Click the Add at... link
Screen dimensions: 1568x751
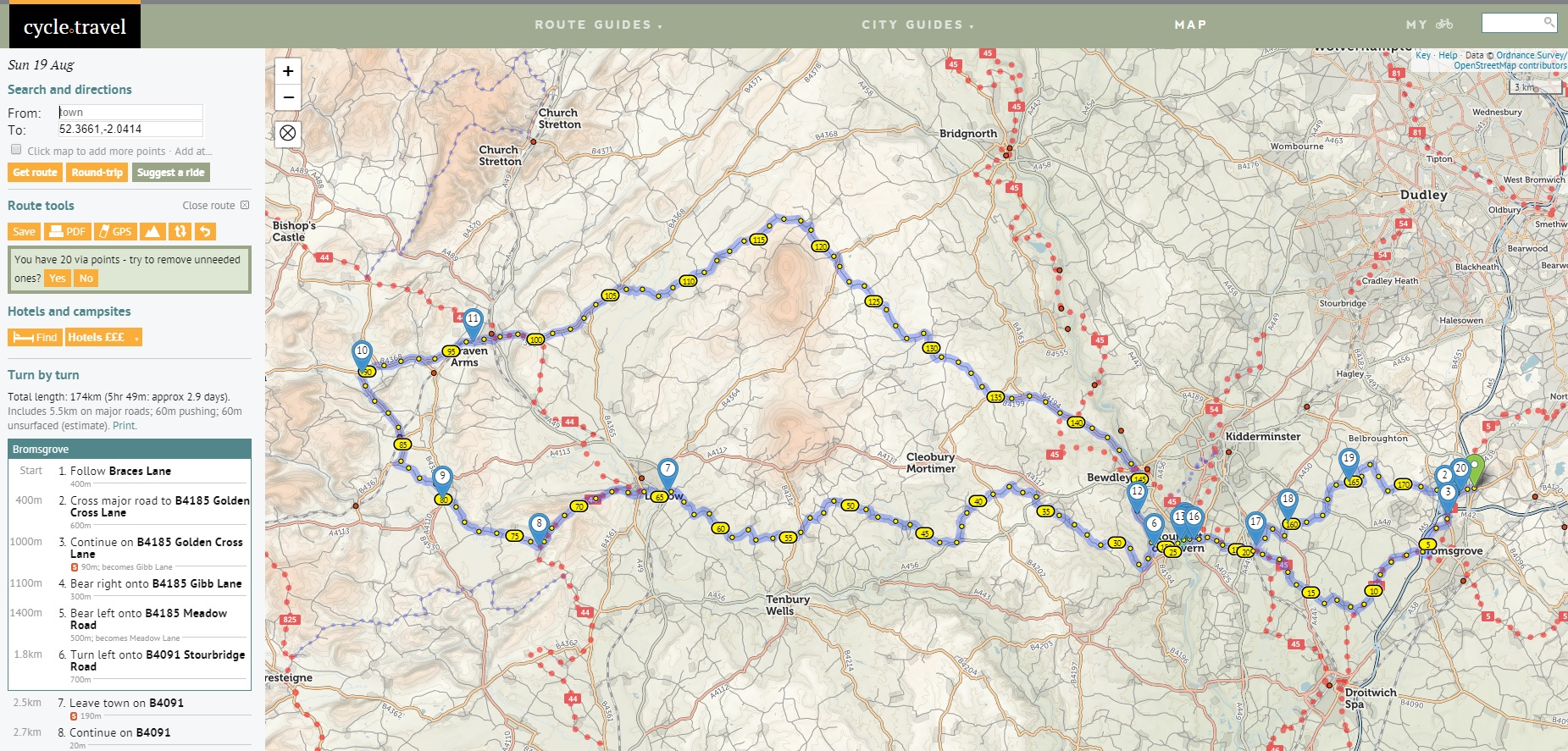(193, 152)
